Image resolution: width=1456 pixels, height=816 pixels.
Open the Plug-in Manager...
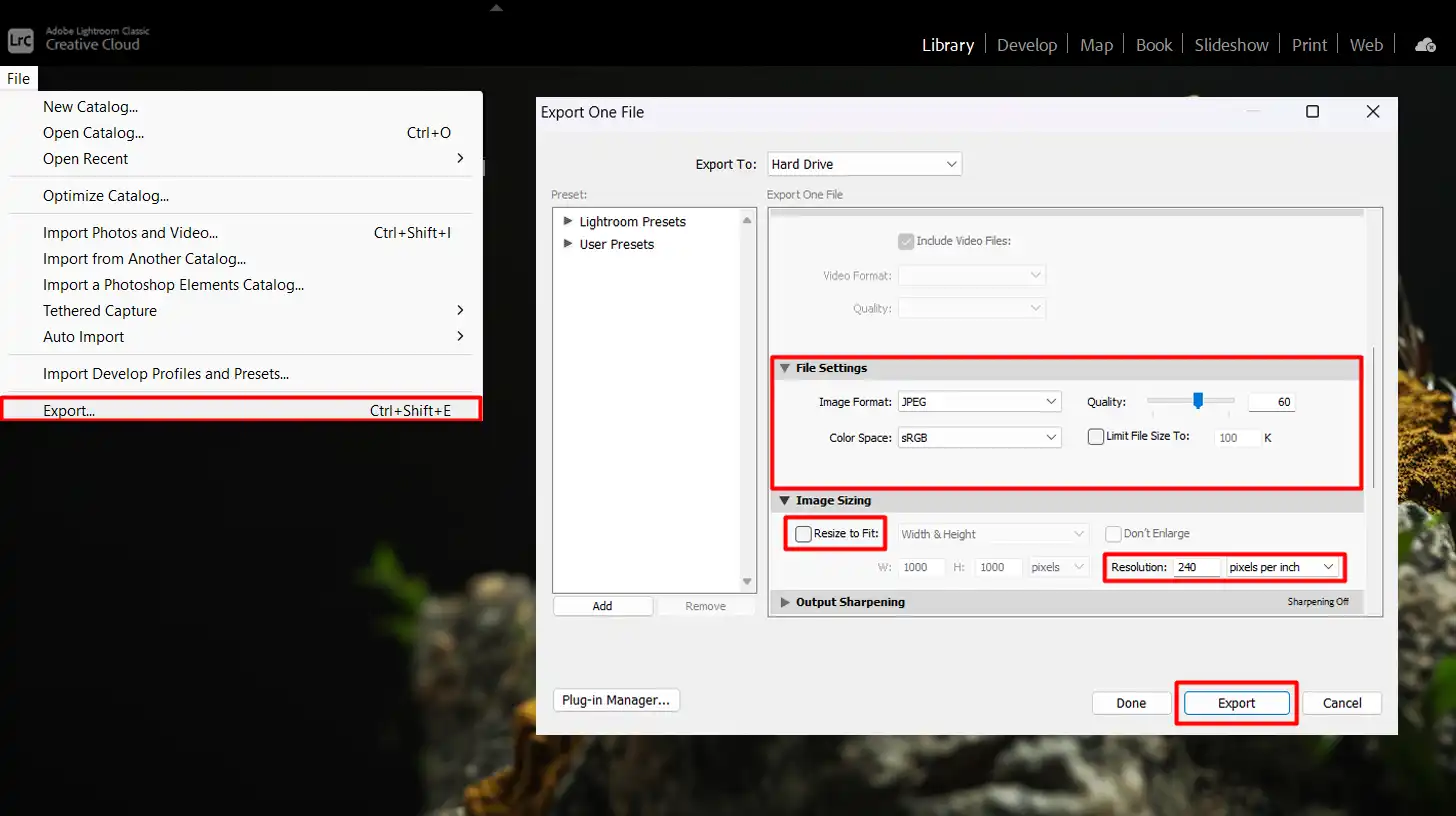click(x=616, y=700)
